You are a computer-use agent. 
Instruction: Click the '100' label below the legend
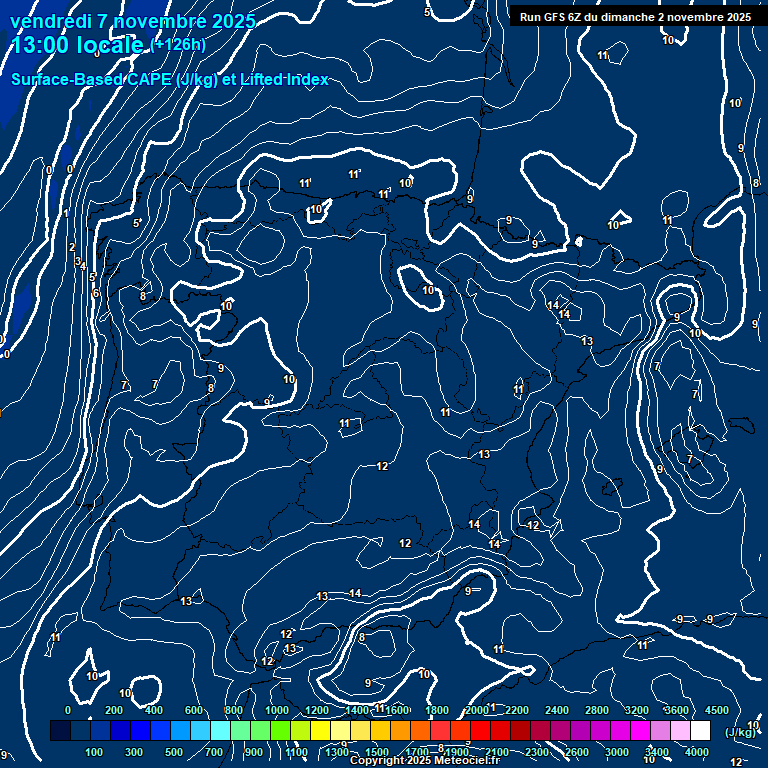click(x=94, y=752)
